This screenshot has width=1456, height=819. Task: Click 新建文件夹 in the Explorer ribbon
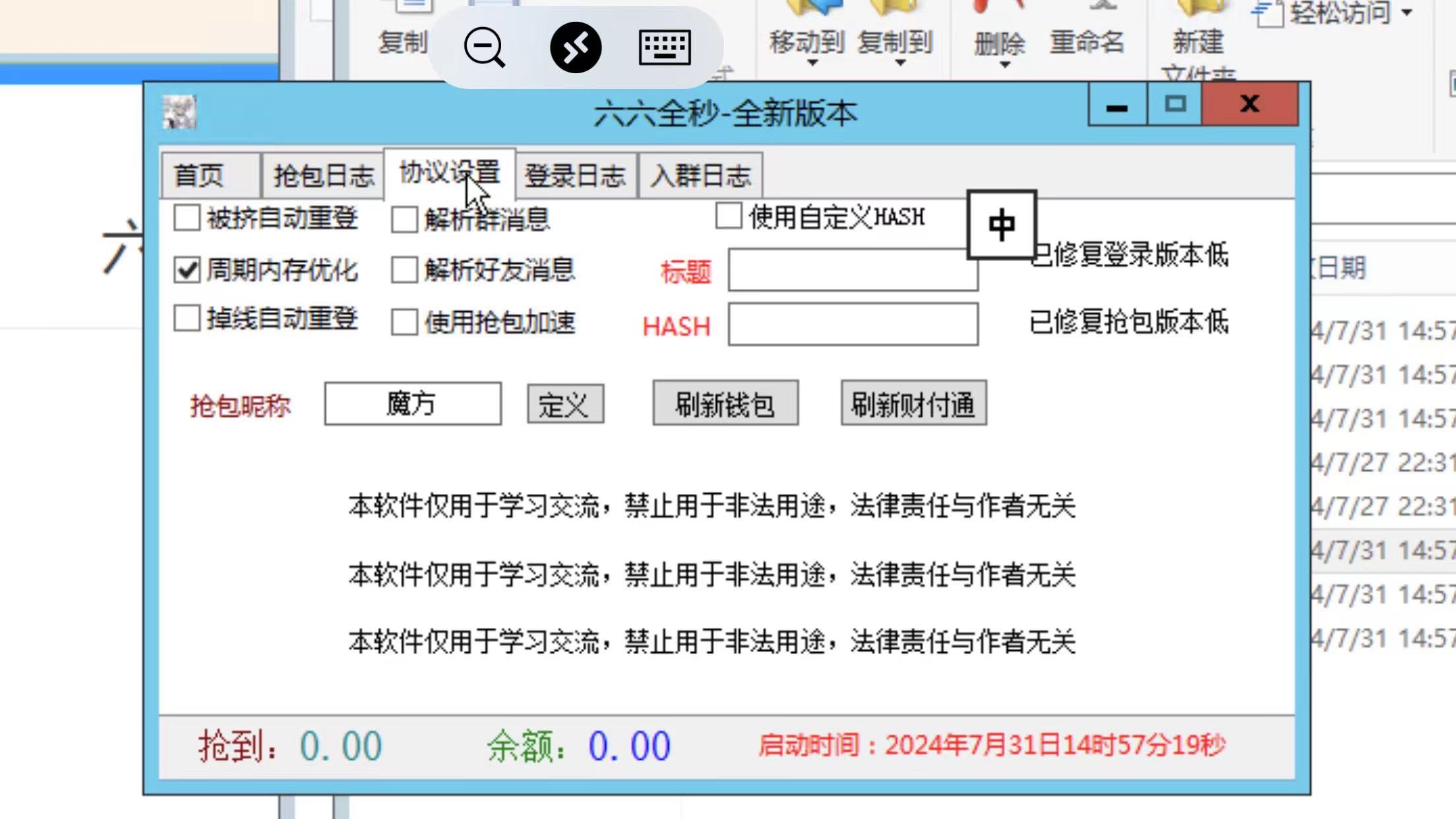coord(1198,44)
